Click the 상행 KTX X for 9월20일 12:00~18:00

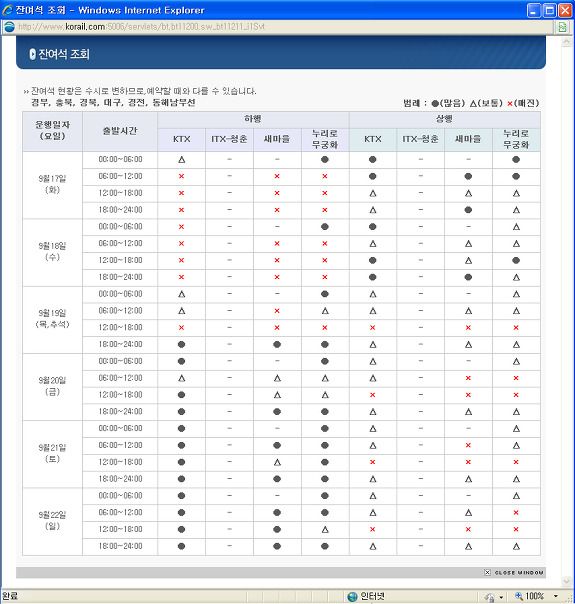372,395
